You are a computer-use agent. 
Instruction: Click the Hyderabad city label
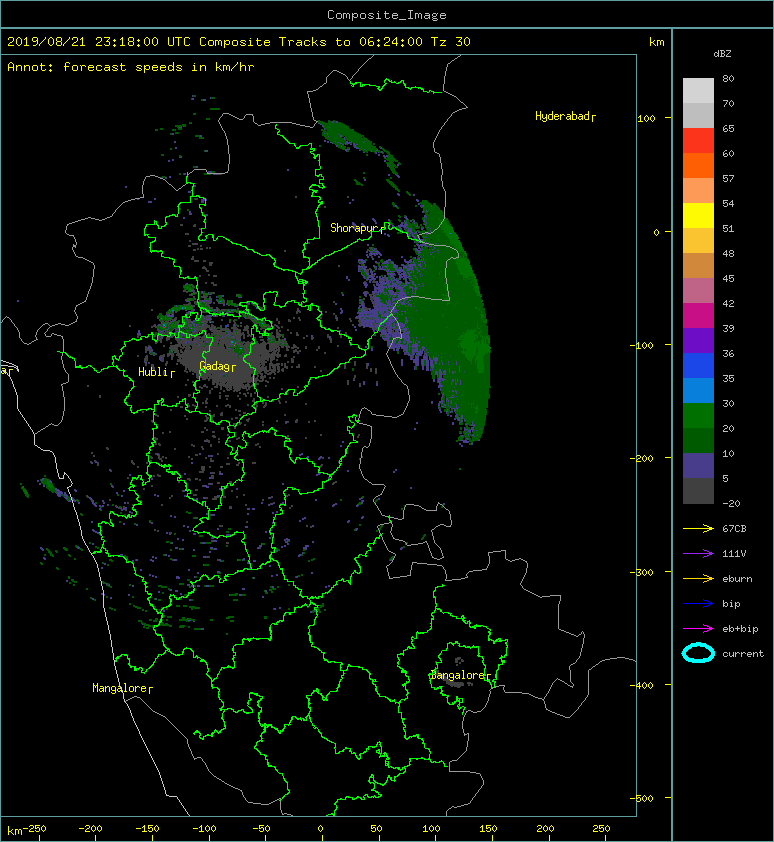tap(565, 116)
